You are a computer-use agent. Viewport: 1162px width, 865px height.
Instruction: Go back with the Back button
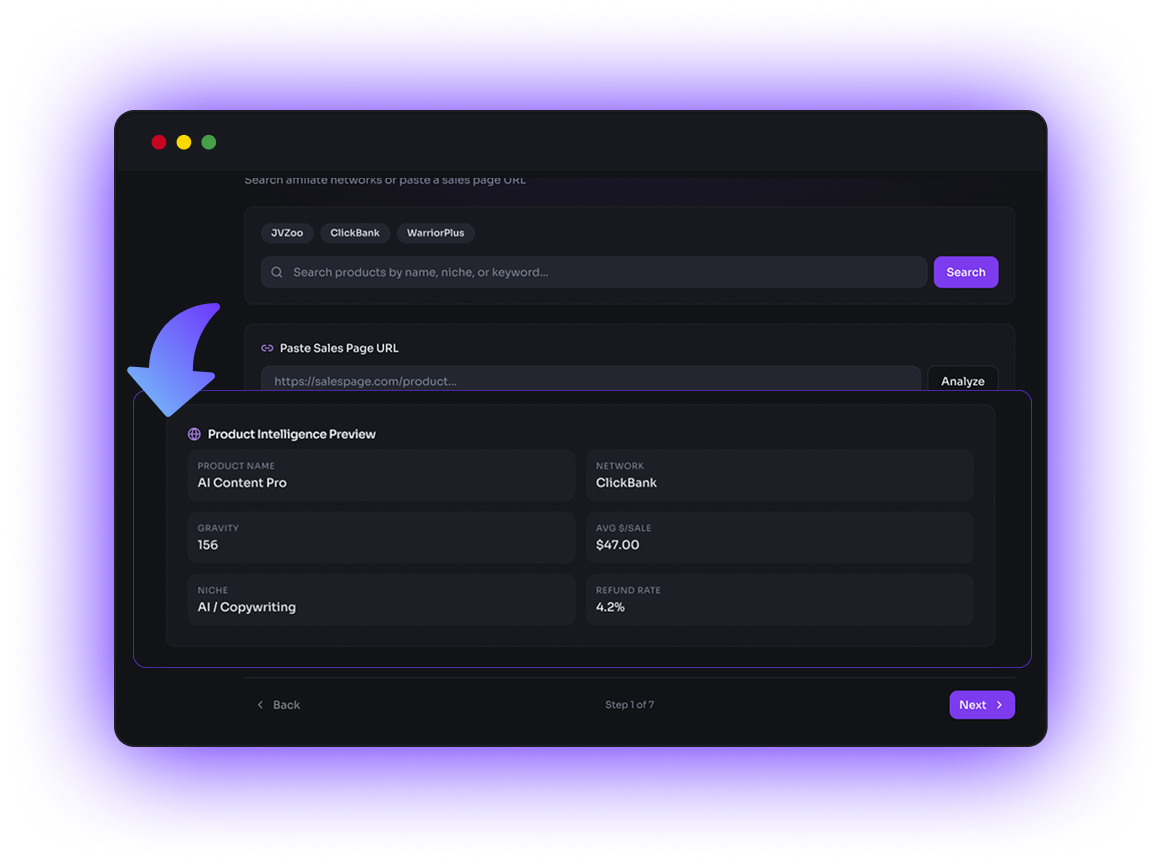click(x=278, y=705)
